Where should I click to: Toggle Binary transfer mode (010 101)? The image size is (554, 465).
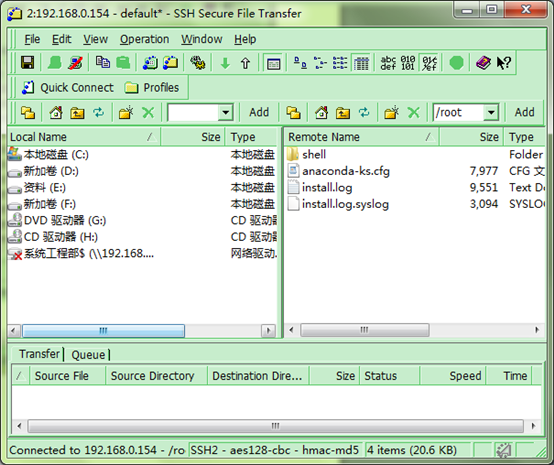[408, 63]
